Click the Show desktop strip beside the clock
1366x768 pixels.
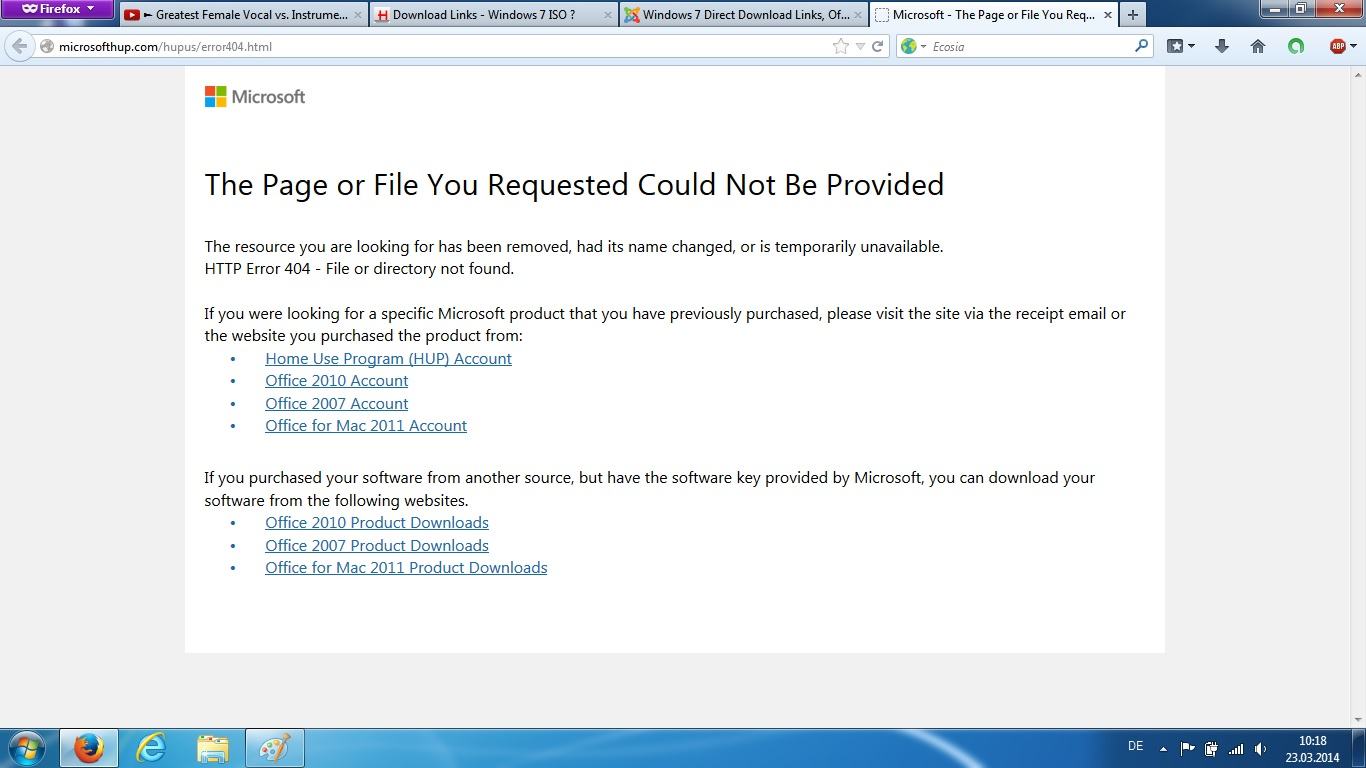(1359, 748)
